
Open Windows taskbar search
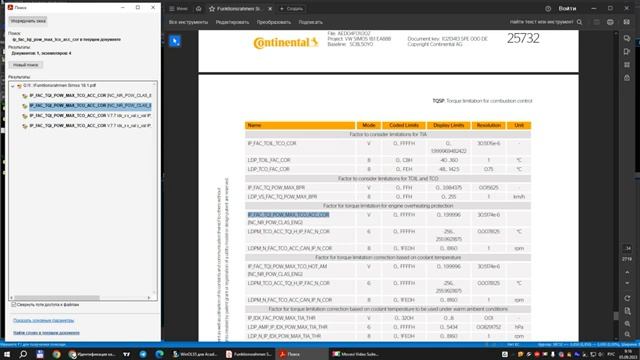pos(23,354)
